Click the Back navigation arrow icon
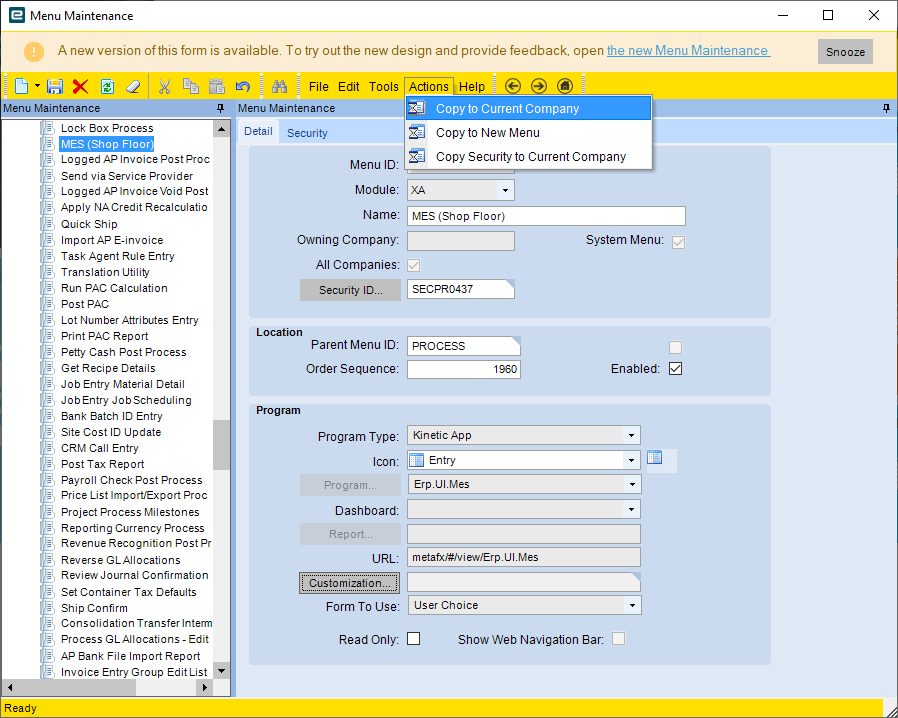The width and height of the screenshot is (898, 718). point(513,86)
